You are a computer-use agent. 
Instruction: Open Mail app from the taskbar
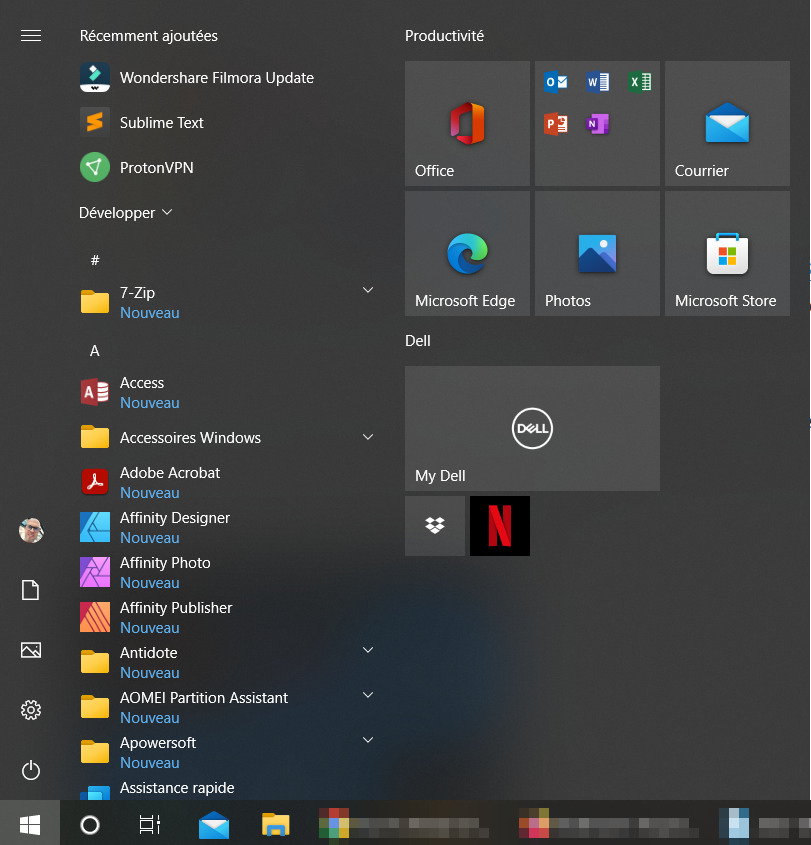tap(214, 825)
